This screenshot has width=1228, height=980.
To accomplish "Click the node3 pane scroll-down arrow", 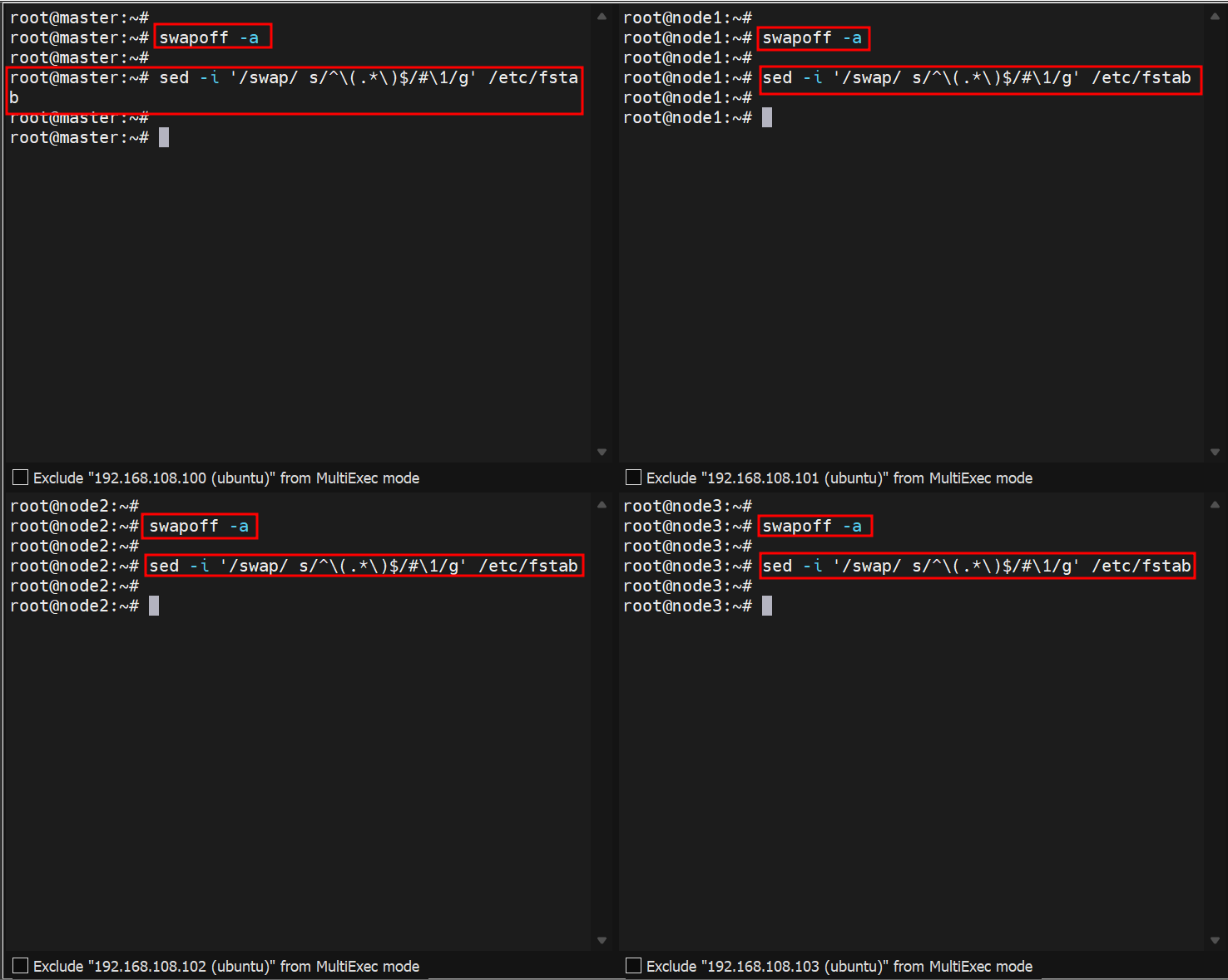I will [1215, 940].
